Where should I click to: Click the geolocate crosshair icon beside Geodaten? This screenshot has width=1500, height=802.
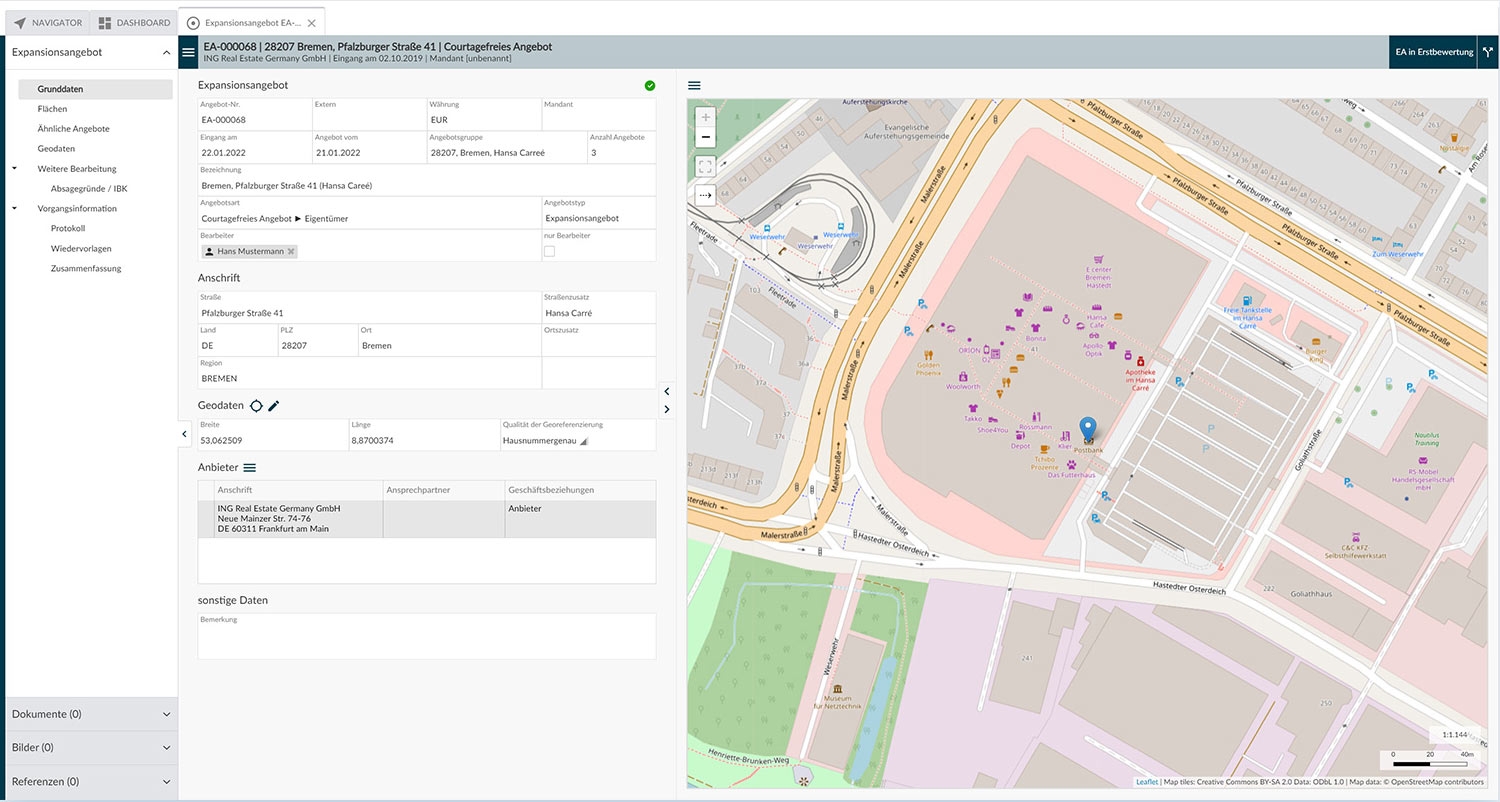[256, 406]
